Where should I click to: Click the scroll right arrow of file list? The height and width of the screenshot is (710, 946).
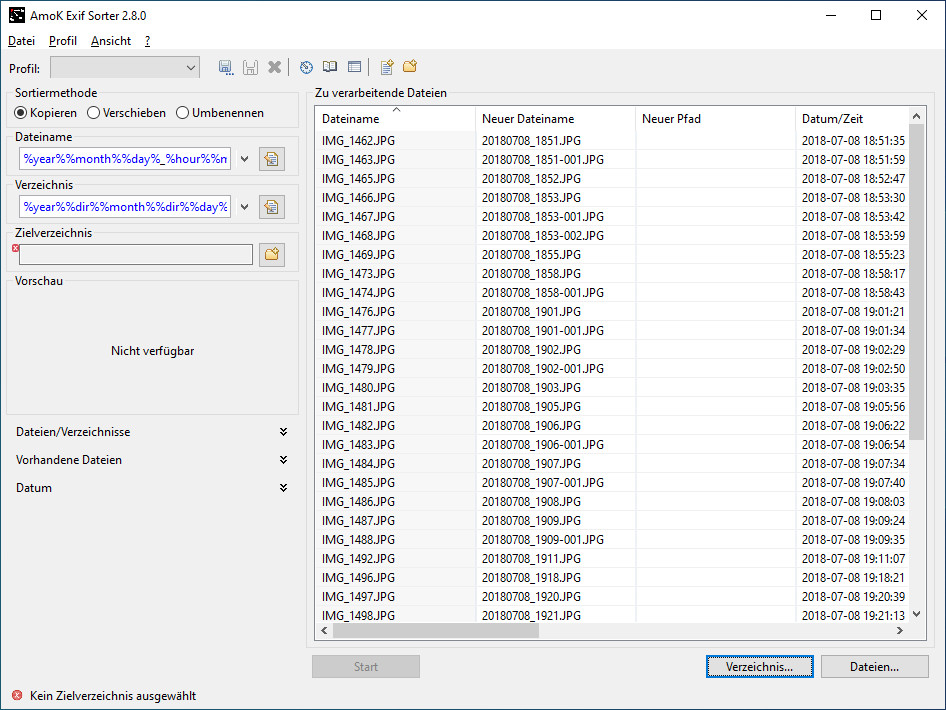pos(900,631)
